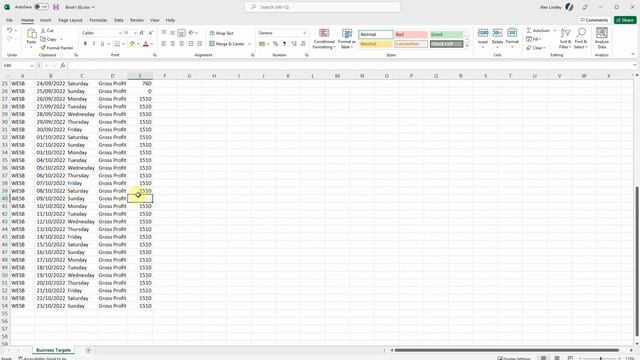Select column E header

(140, 76)
